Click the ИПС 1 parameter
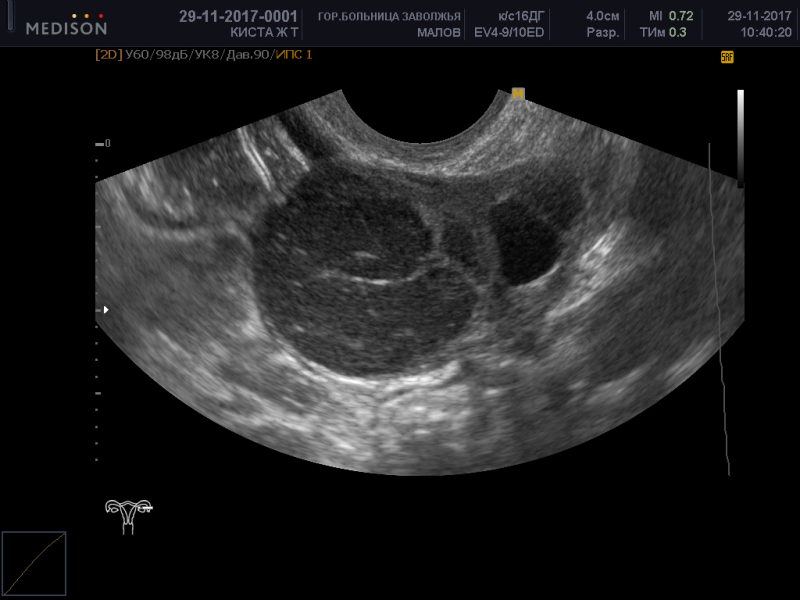Image resolution: width=800 pixels, height=600 pixels. pos(294,55)
